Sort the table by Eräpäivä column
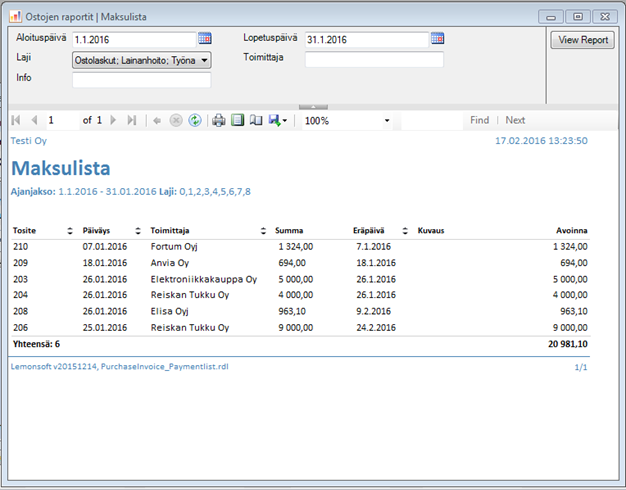The image size is (626, 490). click(x=405, y=231)
